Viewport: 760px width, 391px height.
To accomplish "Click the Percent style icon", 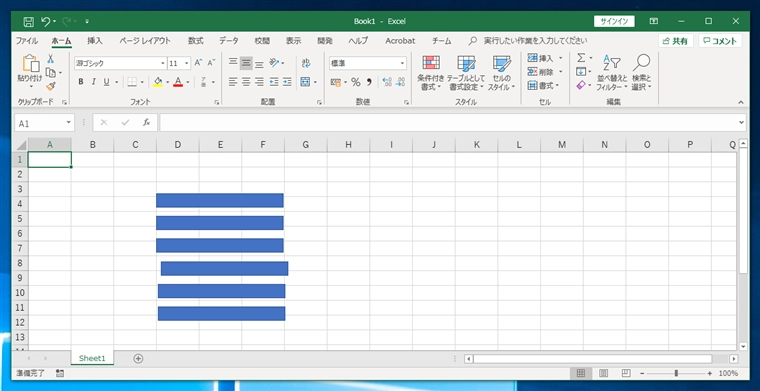I will click(355, 82).
